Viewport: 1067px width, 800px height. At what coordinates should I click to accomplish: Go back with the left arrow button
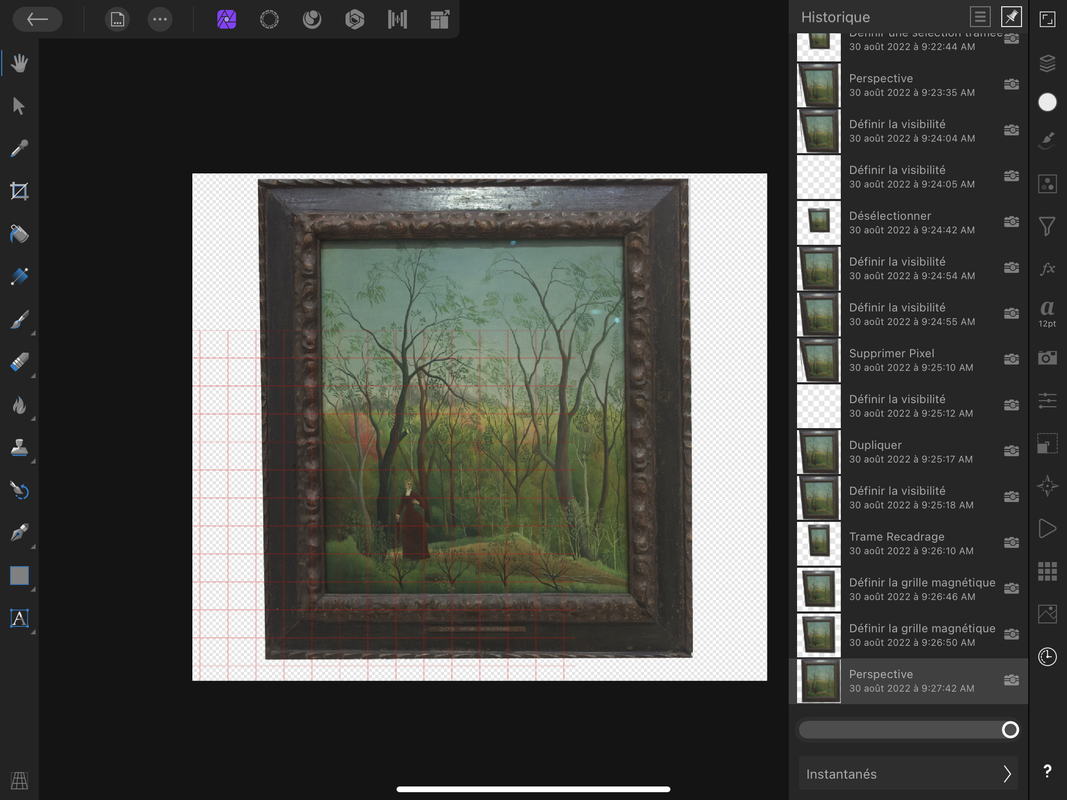pos(37,19)
